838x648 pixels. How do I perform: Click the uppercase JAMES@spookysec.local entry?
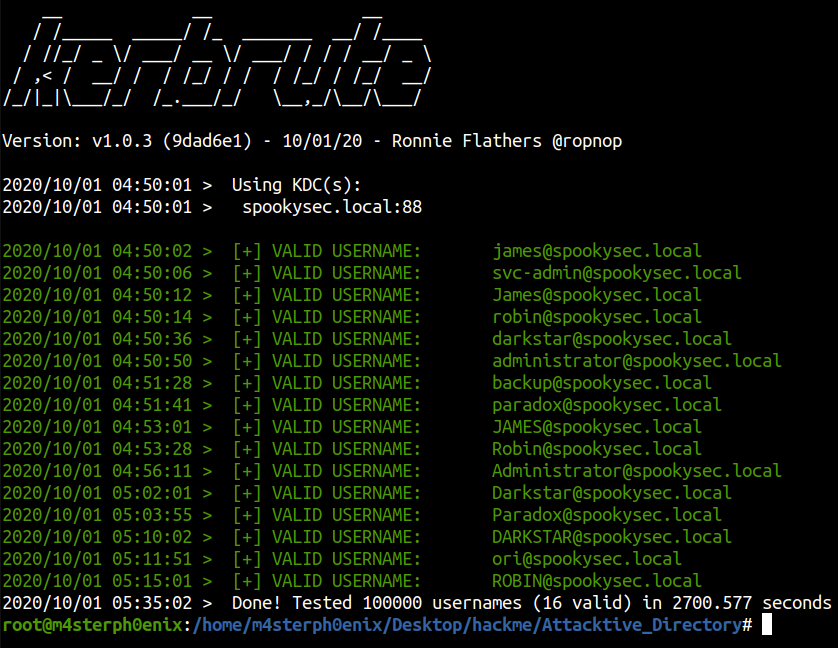click(x=596, y=427)
